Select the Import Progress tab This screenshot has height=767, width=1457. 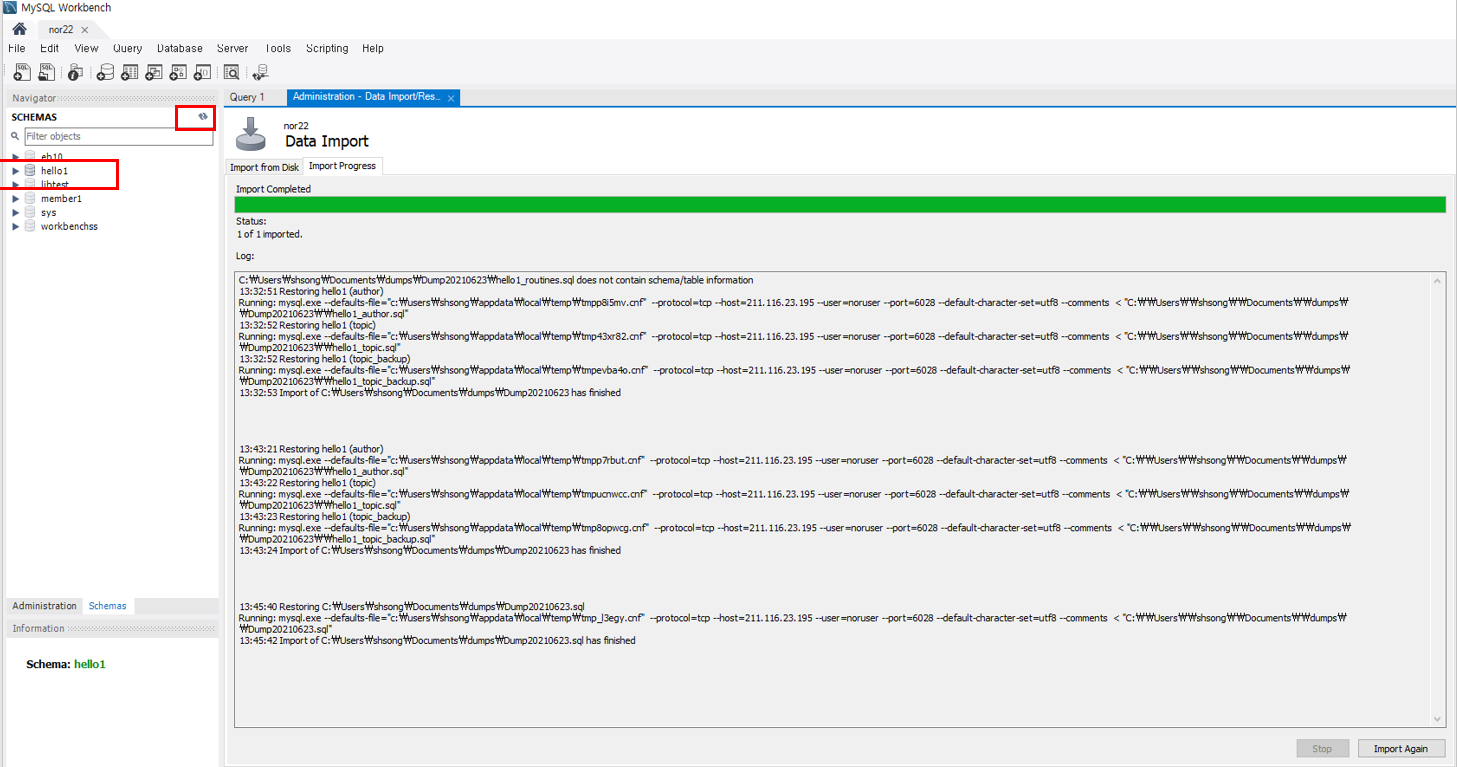click(x=342, y=166)
